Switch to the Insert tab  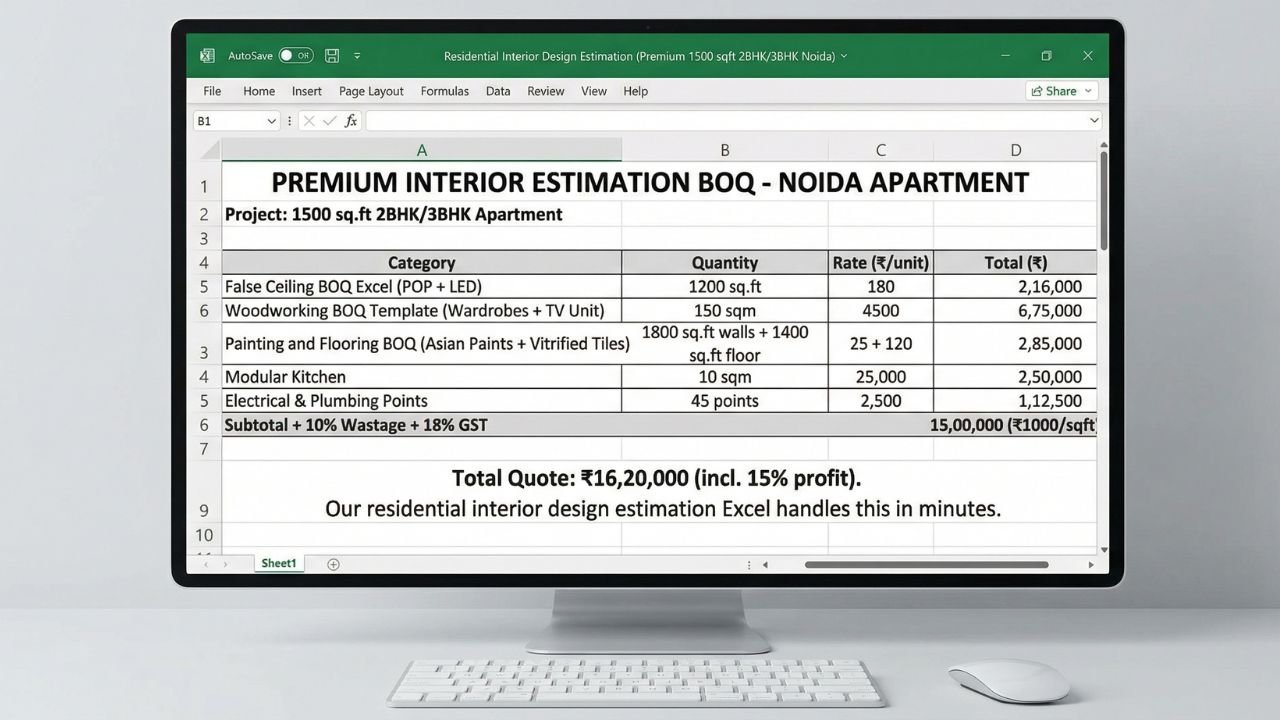point(307,91)
